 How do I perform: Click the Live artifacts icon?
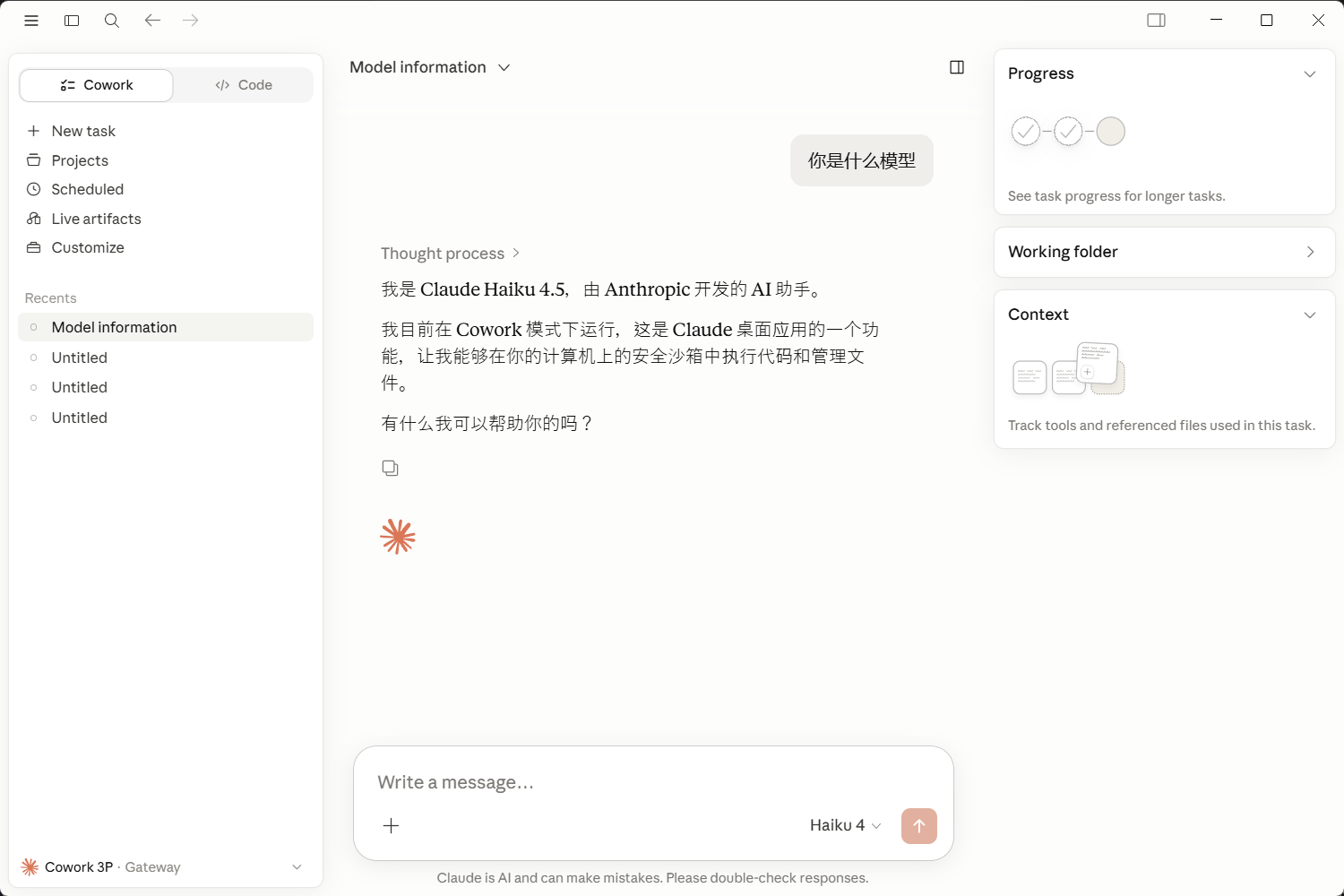pos(34,219)
